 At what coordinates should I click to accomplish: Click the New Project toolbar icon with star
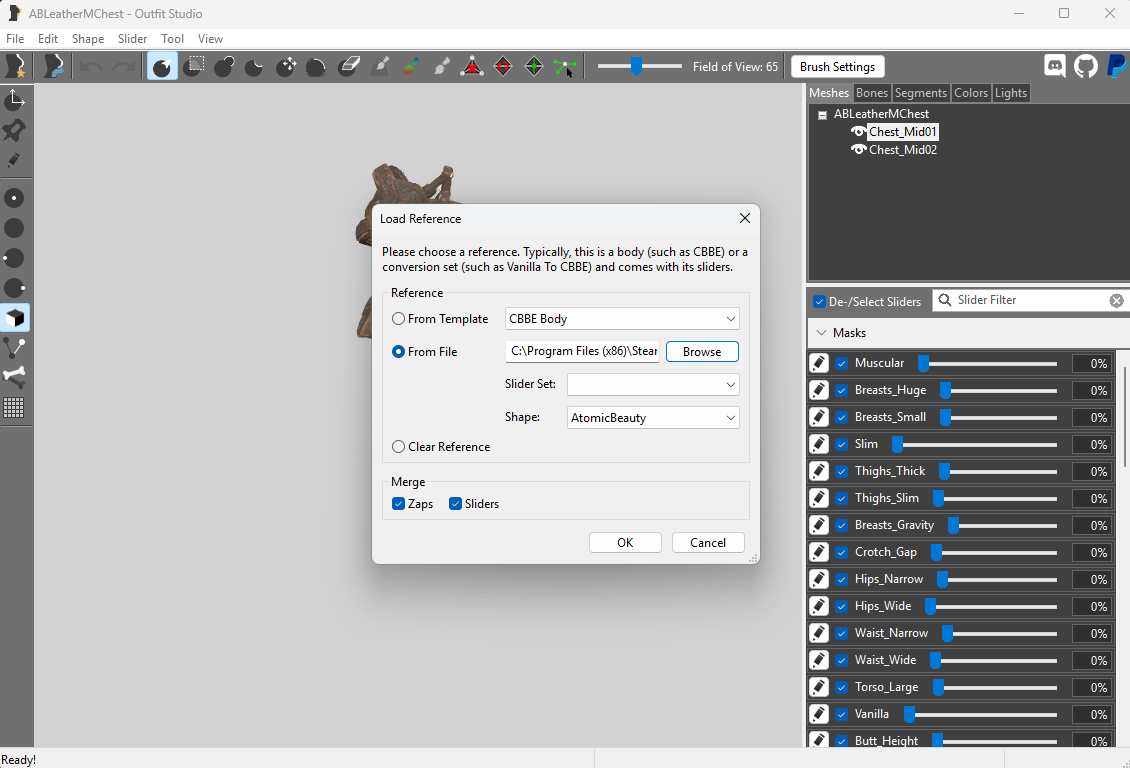(x=15, y=66)
